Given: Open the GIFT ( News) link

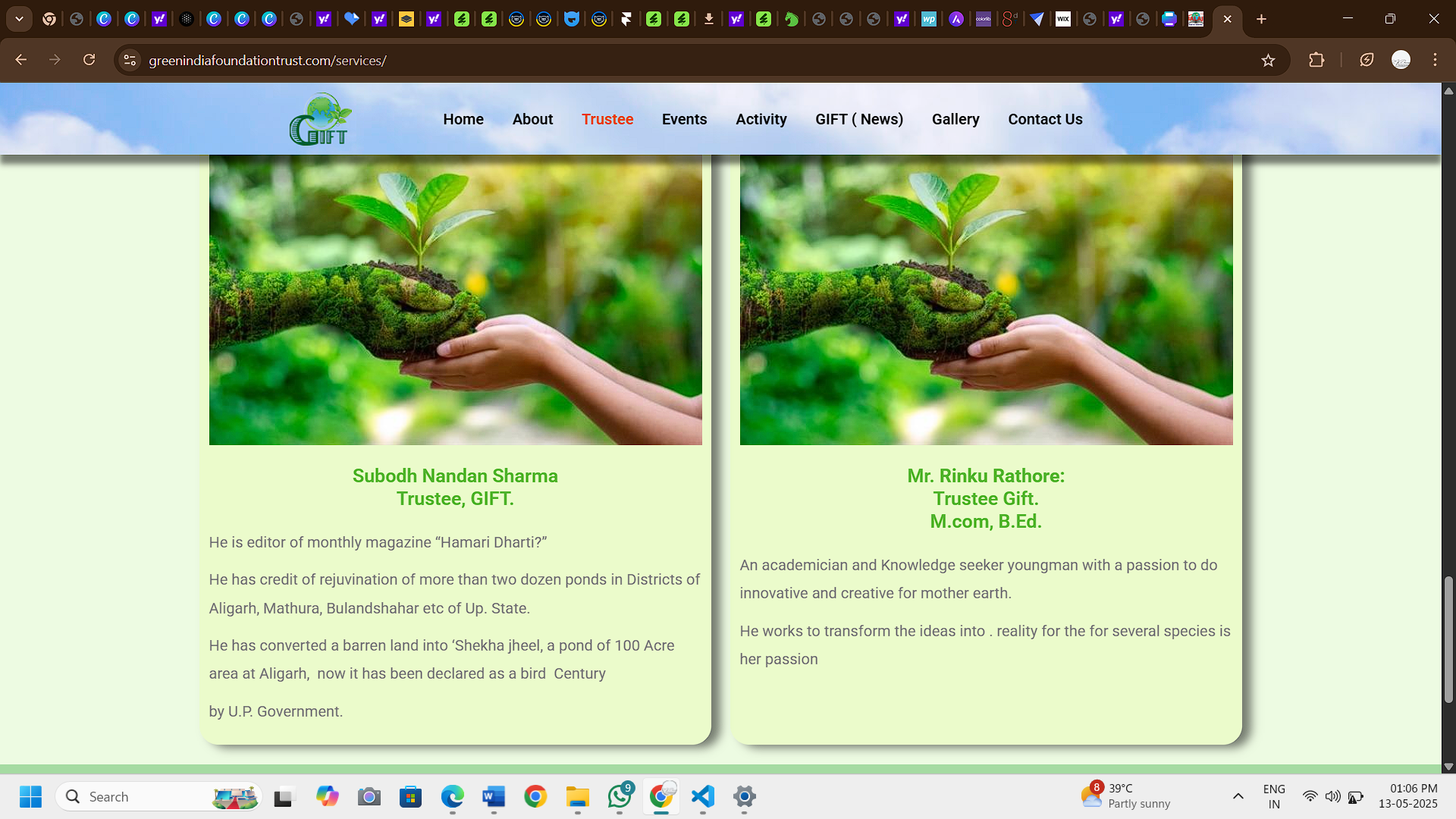Looking at the screenshot, I should click(x=858, y=119).
